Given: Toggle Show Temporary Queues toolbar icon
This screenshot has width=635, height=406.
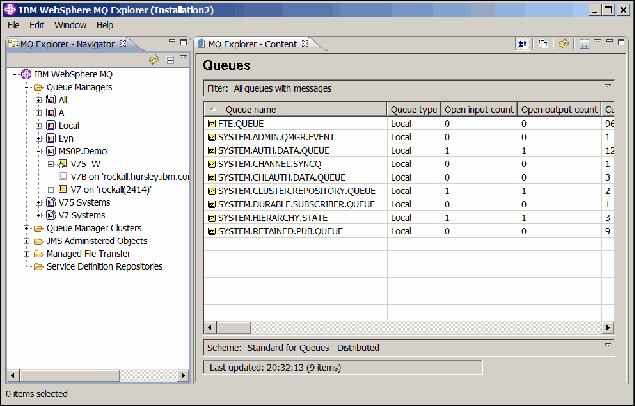Looking at the screenshot, I should tap(543, 44).
